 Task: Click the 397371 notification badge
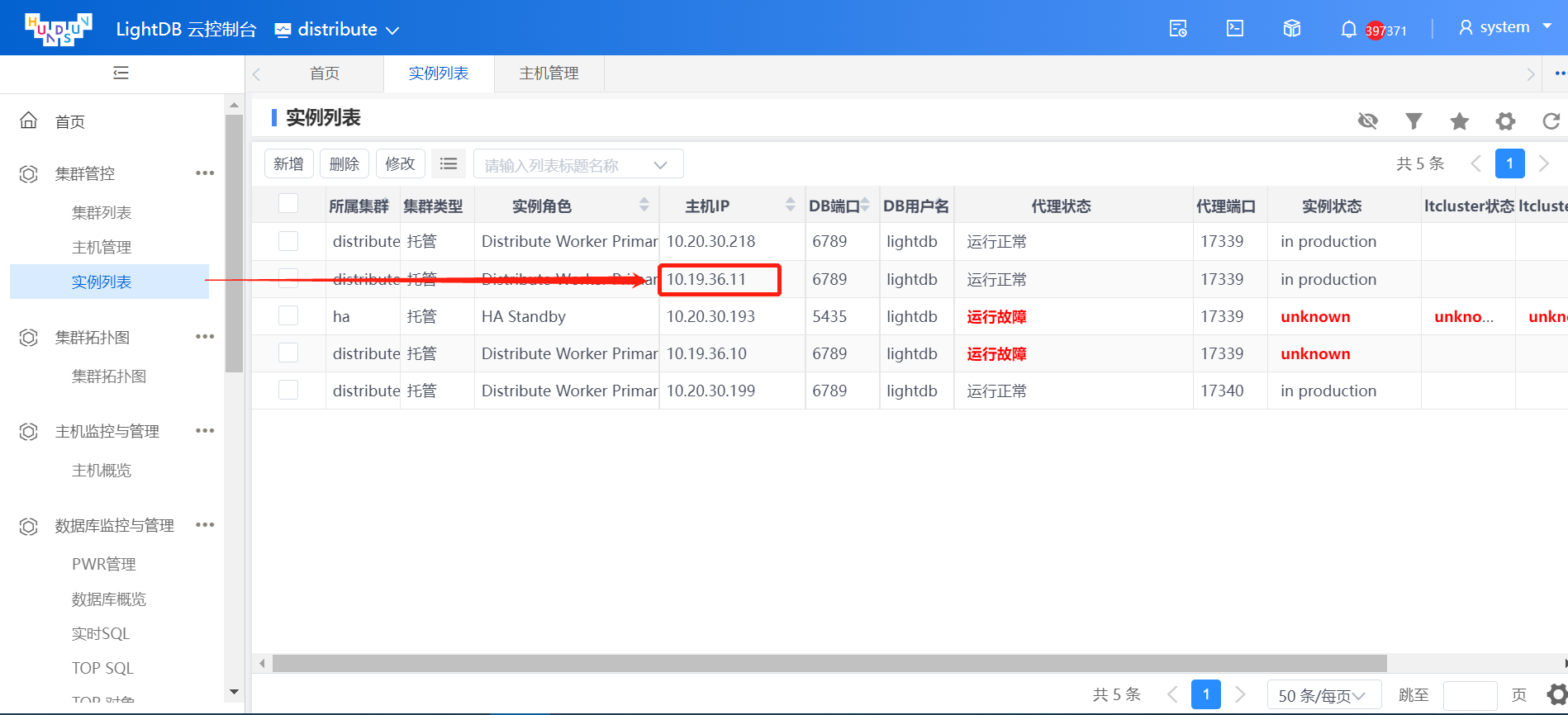1385,31
